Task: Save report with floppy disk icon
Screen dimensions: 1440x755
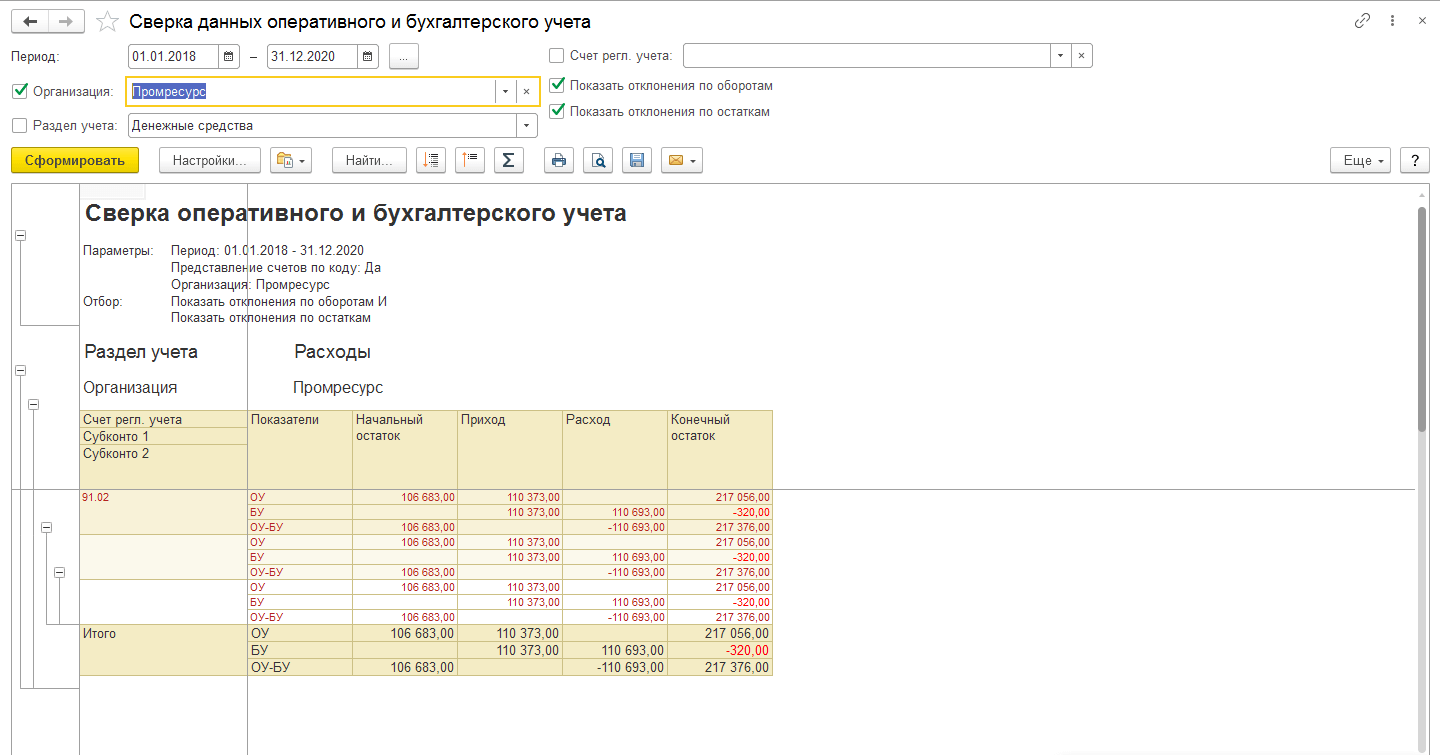Action: [x=637, y=161]
